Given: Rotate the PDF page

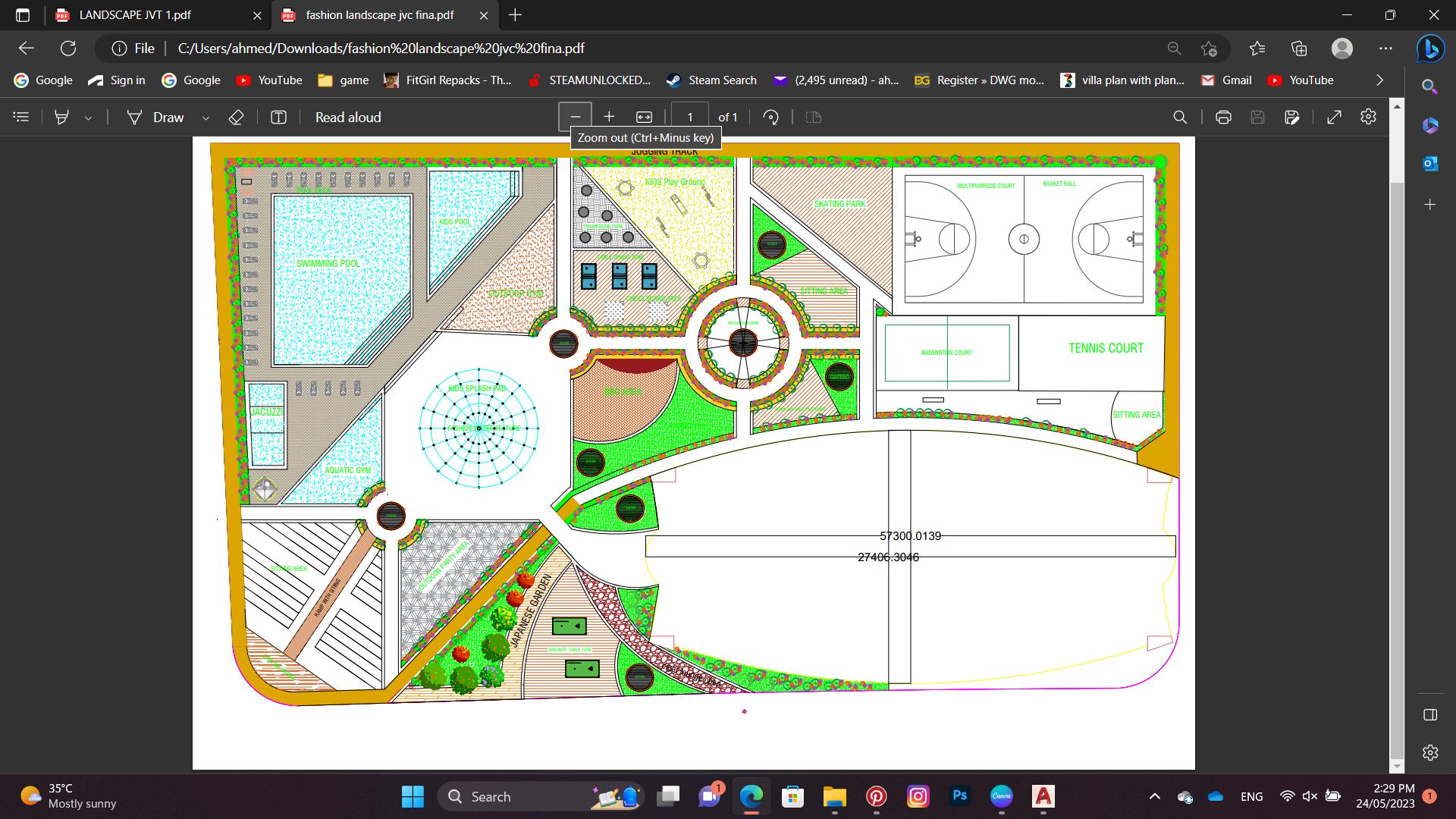Looking at the screenshot, I should tap(771, 117).
